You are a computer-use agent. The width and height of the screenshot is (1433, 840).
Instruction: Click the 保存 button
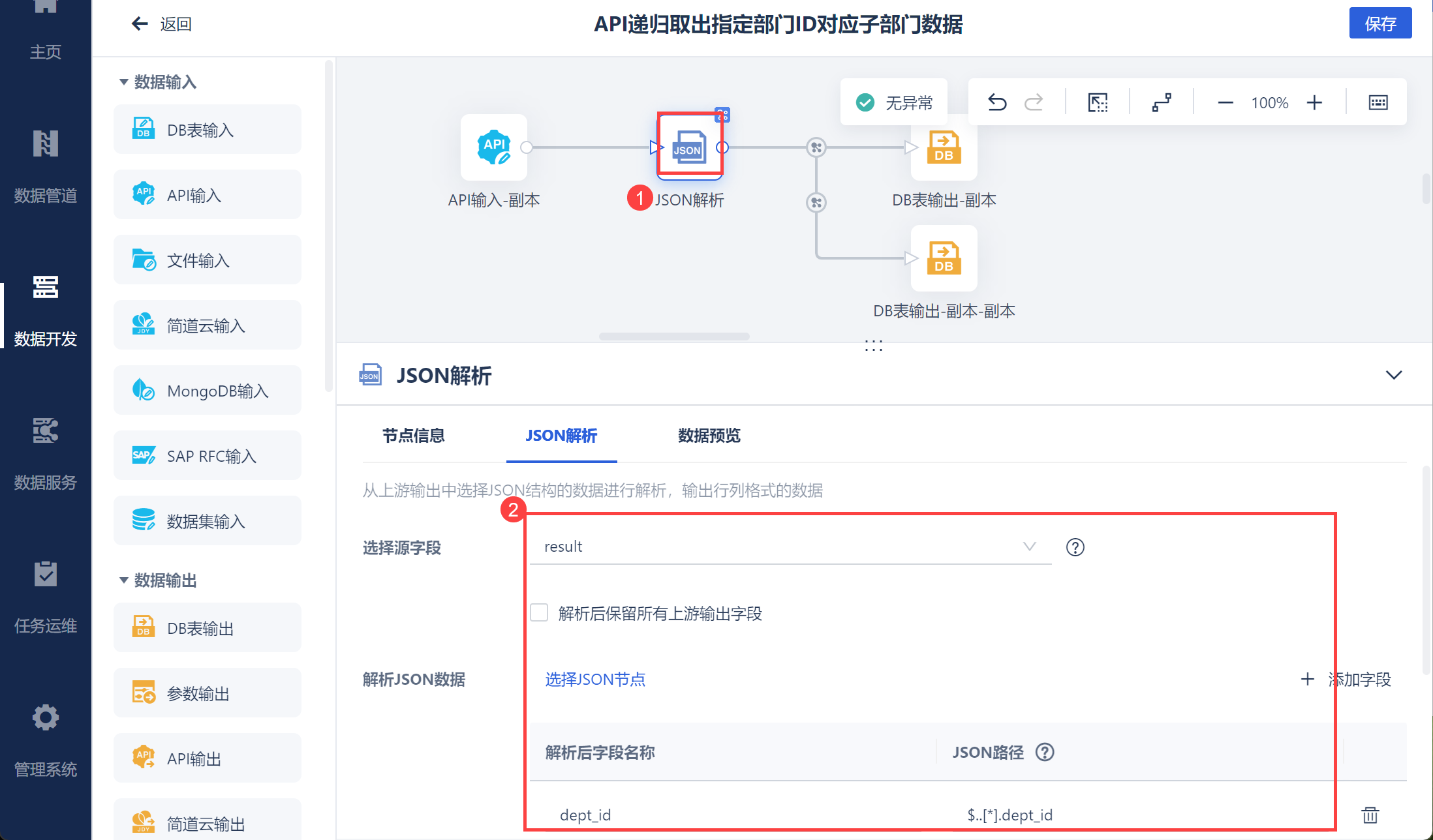(1380, 24)
